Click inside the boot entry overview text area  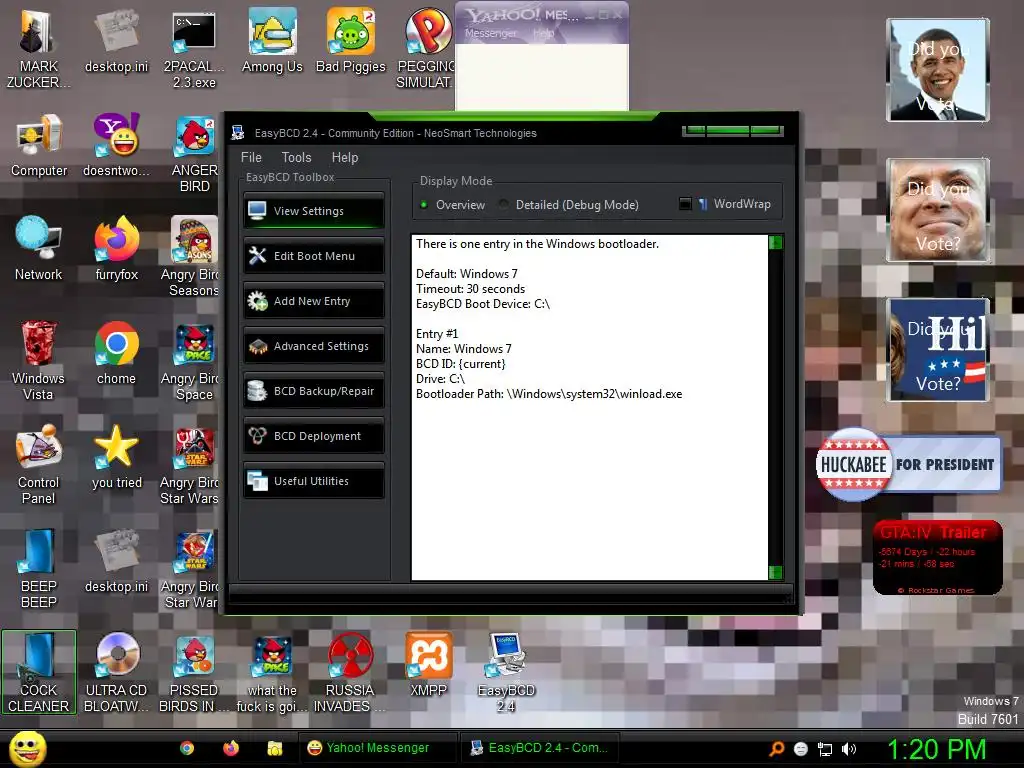pyautogui.click(x=590, y=407)
